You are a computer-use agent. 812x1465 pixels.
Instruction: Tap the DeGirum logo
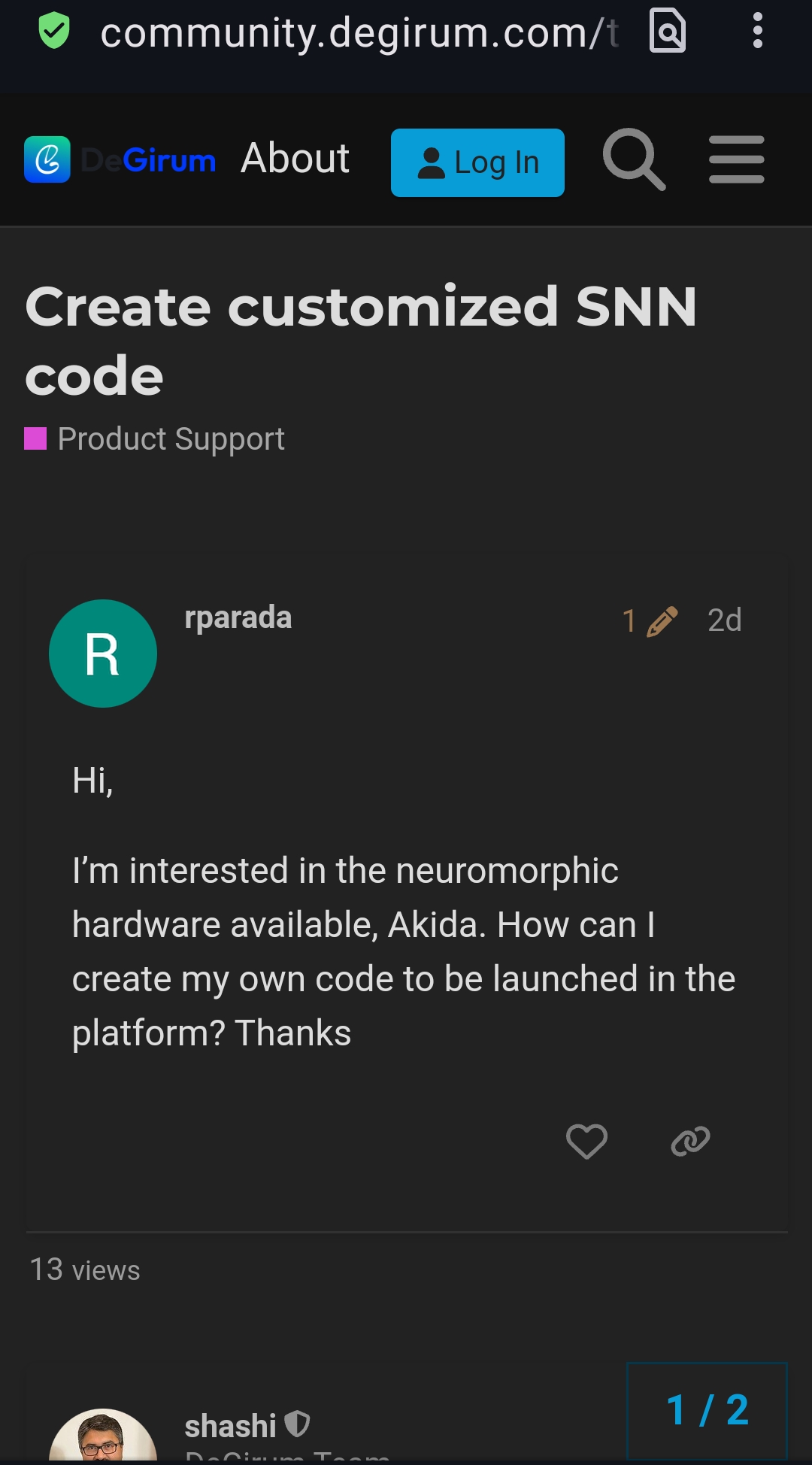tap(120, 159)
